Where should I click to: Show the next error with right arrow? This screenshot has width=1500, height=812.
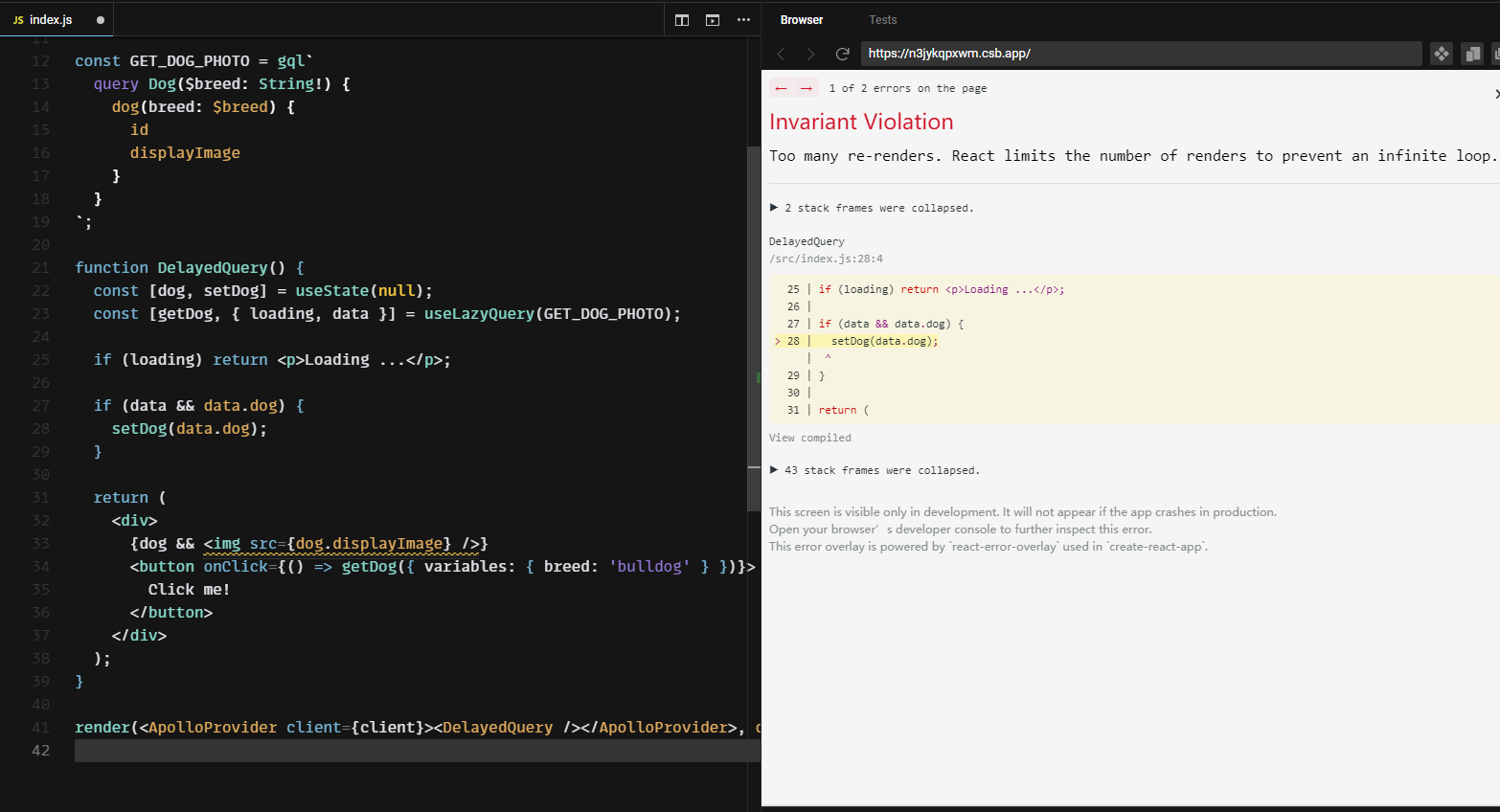pos(807,88)
